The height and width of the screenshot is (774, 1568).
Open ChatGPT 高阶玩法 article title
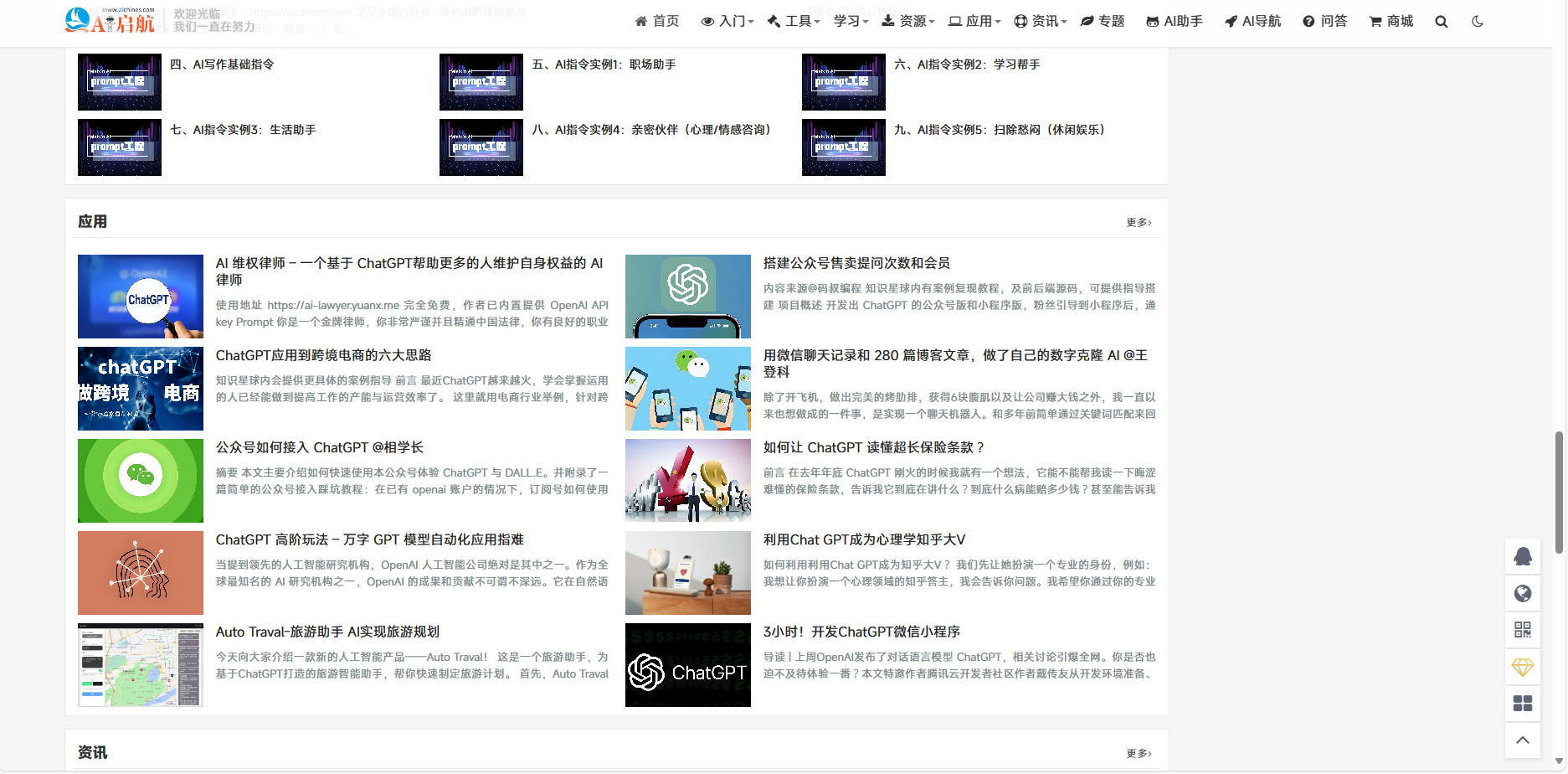370,539
